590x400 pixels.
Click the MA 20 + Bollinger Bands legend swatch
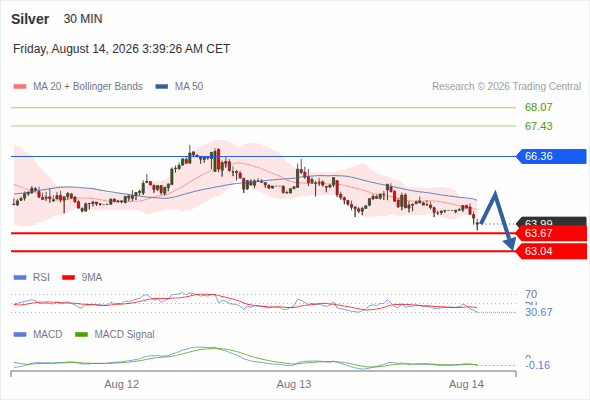click(20, 87)
